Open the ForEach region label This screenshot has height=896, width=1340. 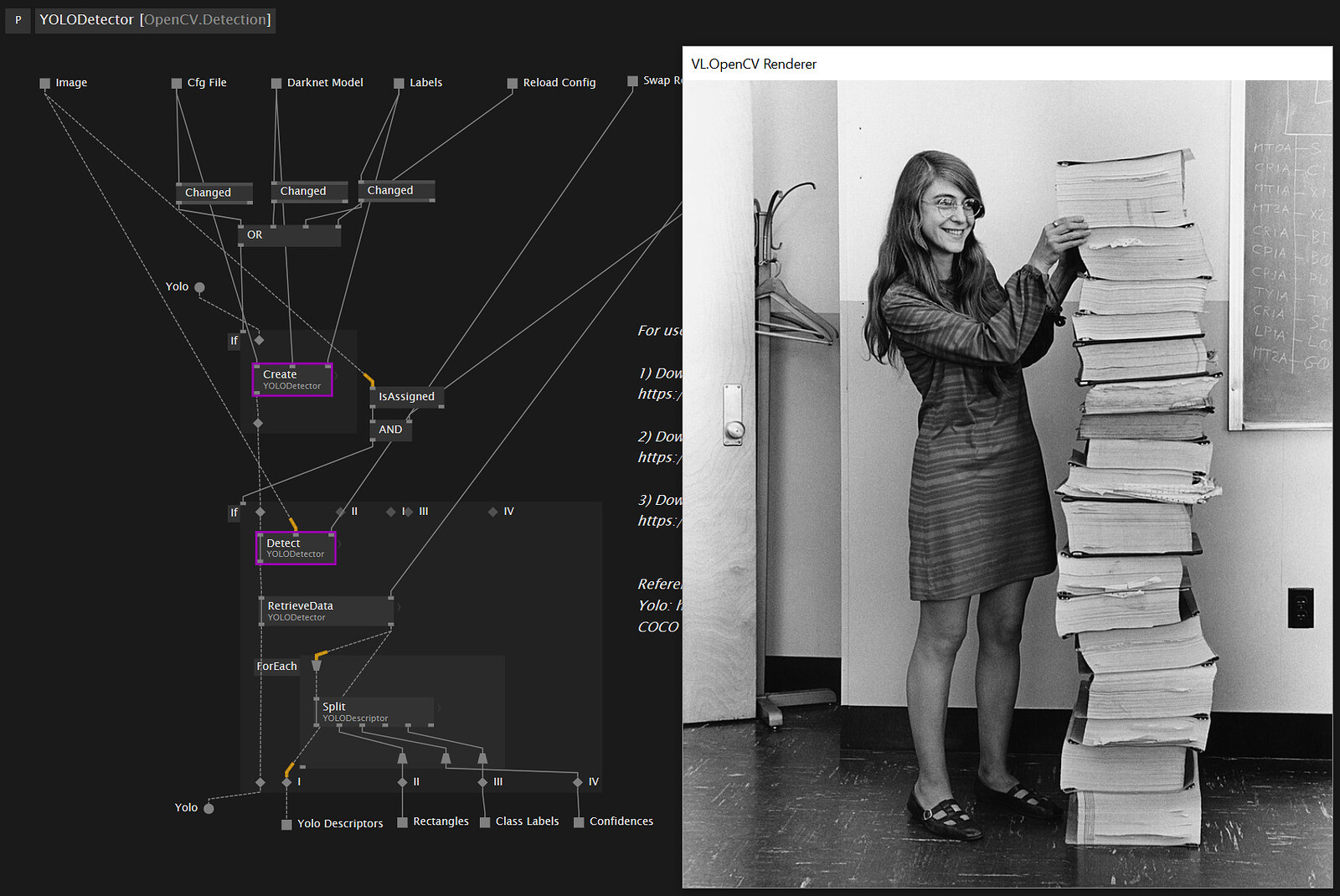[276, 667]
